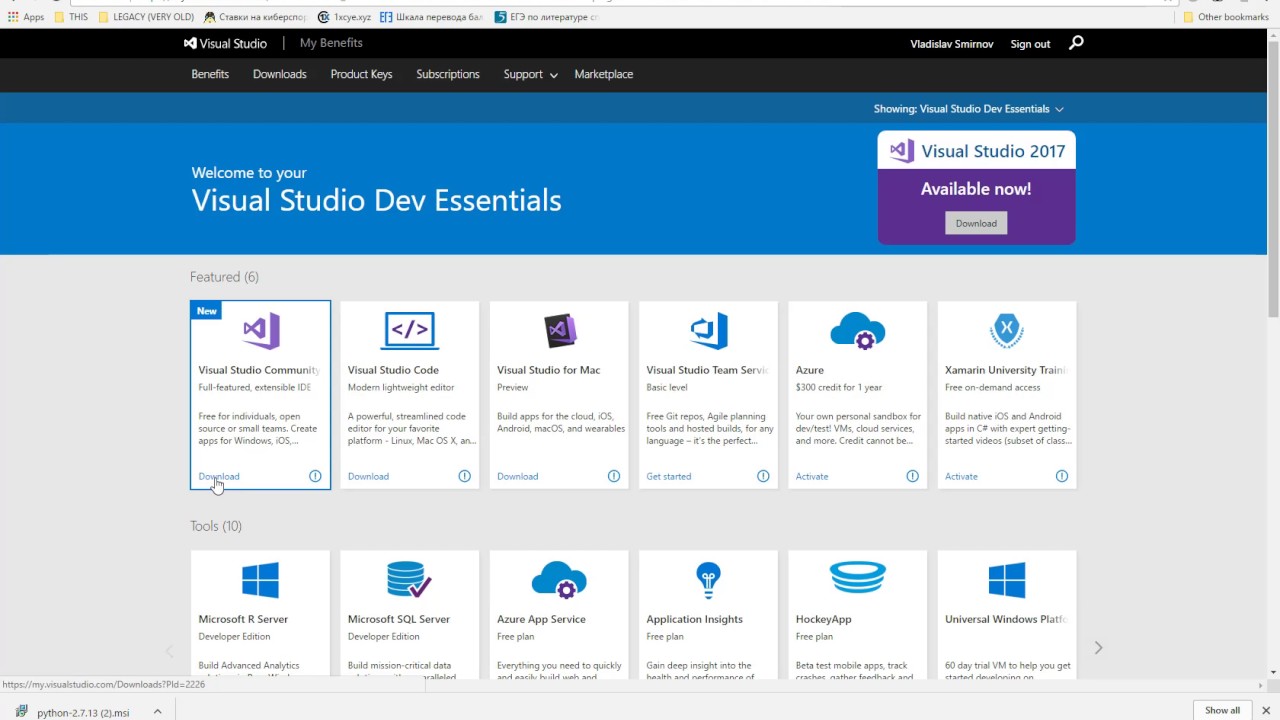Viewport: 1280px width, 720px height.
Task: Expand the Support dropdown menu
Action: 530,74
